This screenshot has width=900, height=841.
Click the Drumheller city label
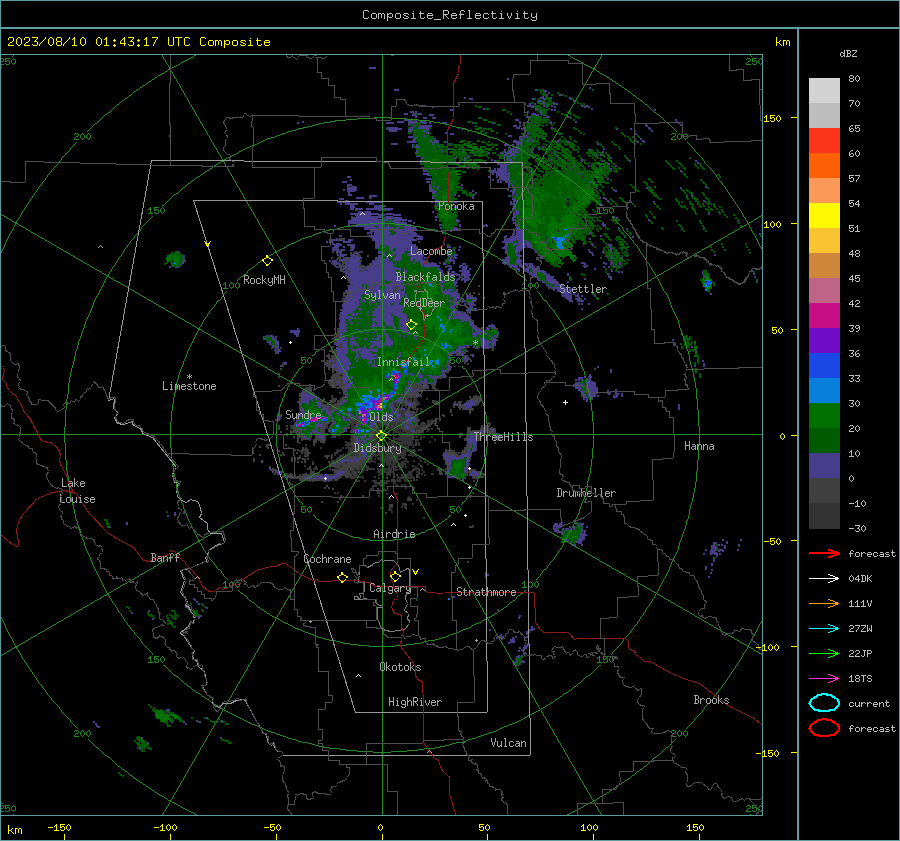pyautogui.click(x=586, y=493)
